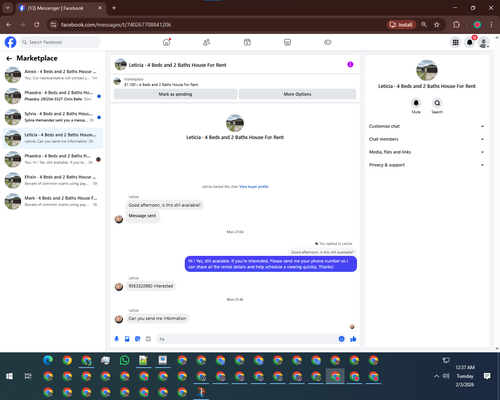Click Mark as pending button
The height and width of the screenshot is (400, 500).
pos(175,94)
